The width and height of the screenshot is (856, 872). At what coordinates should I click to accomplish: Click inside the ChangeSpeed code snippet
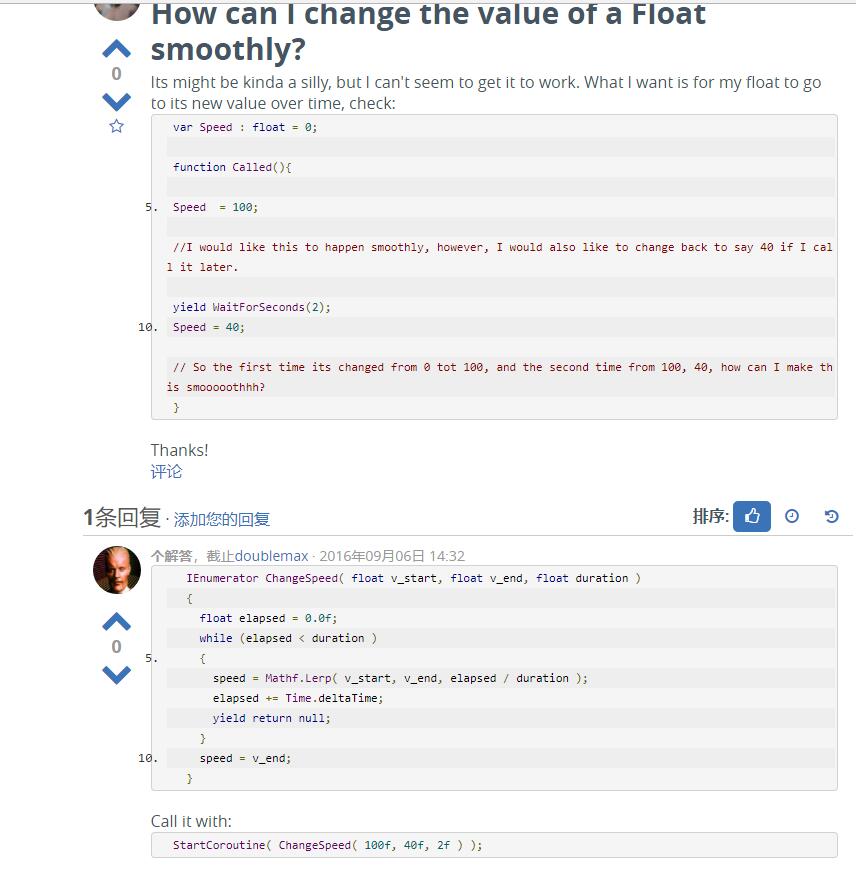[x=494, y=678]
